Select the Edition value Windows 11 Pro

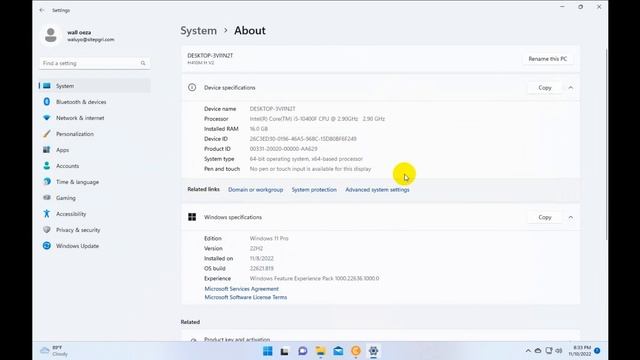tap(269, 238)
